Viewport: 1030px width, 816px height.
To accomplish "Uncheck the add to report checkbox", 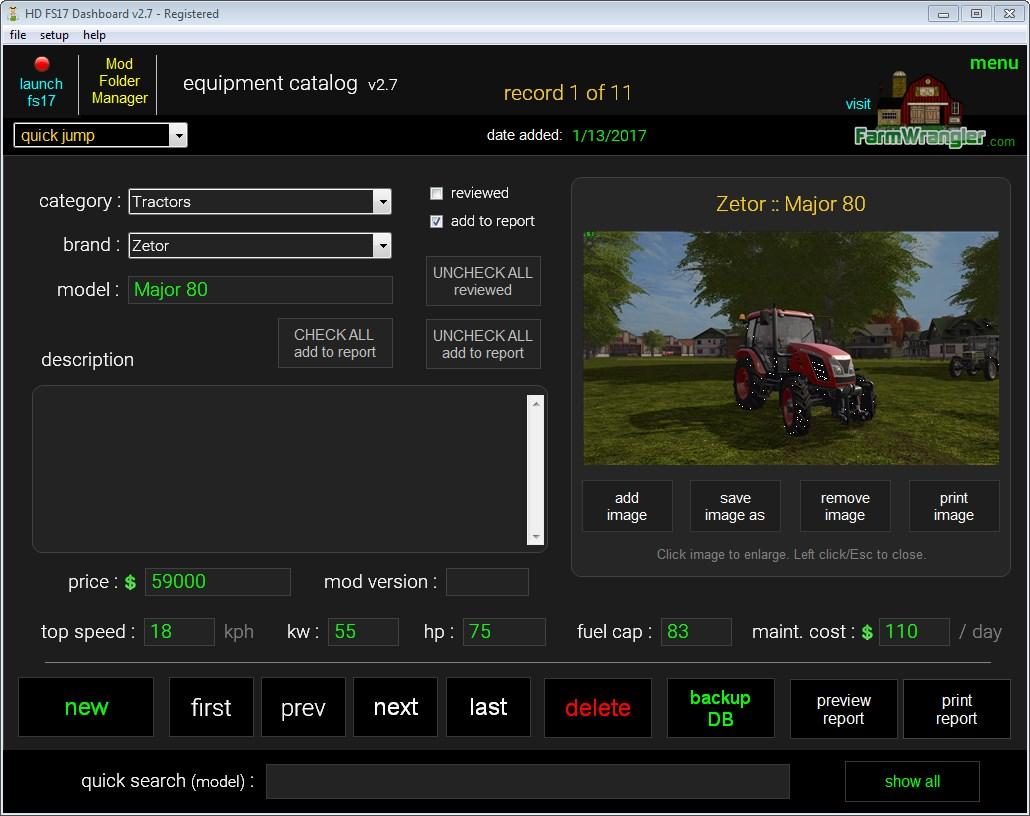I will [x=436, y=222].
